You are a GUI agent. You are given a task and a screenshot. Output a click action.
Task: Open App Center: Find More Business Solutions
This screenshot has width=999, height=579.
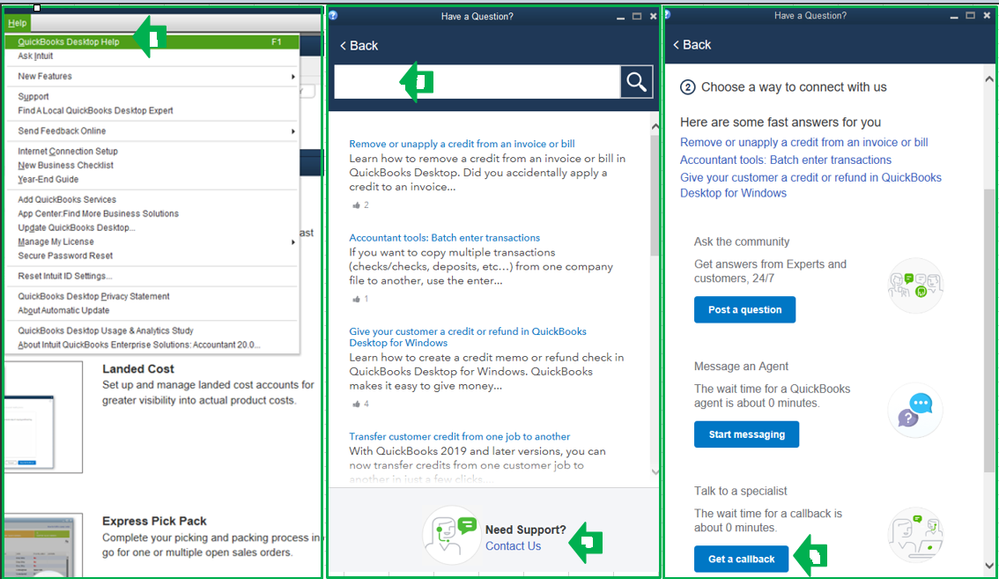click(x=98, y=214)
